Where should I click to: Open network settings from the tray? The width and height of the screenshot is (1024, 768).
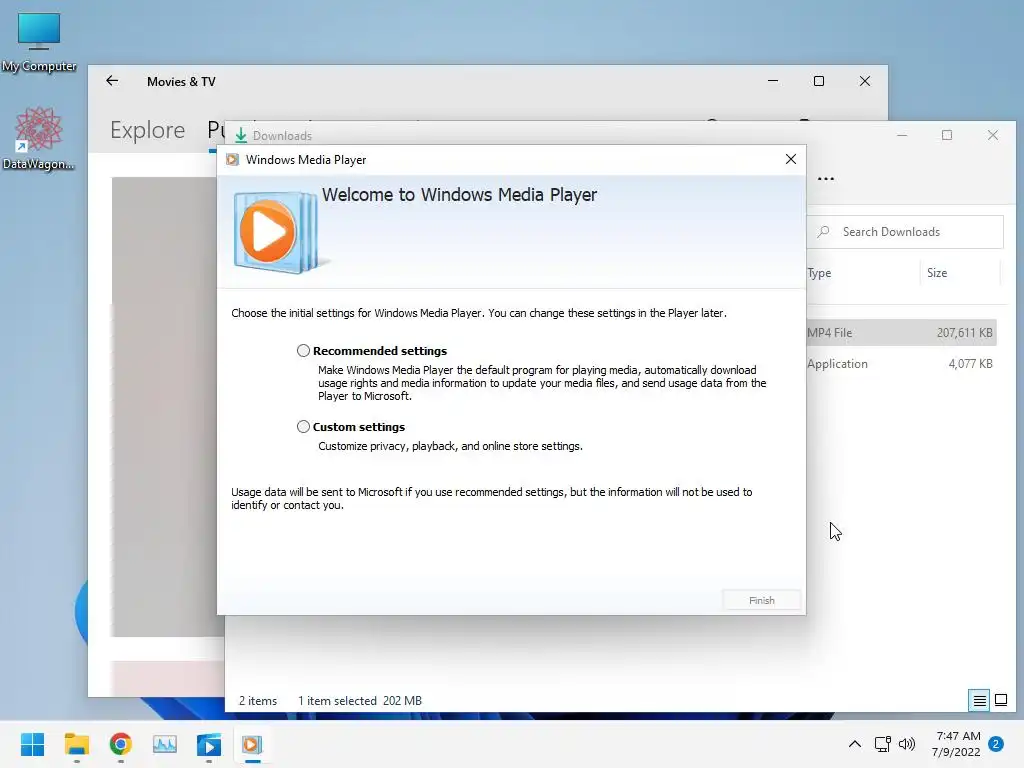pos(882,744)
